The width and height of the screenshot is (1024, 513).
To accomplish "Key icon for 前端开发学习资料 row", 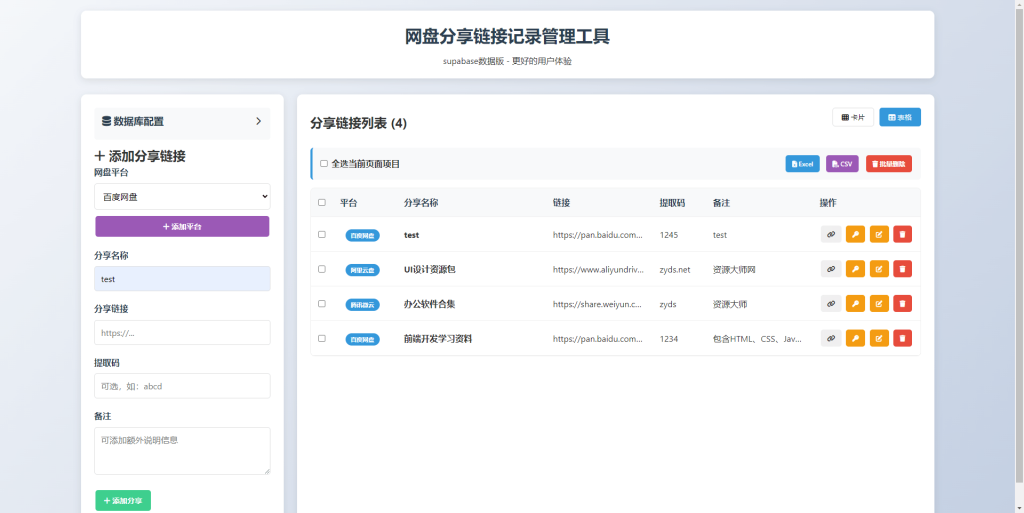I will [855, 338].
